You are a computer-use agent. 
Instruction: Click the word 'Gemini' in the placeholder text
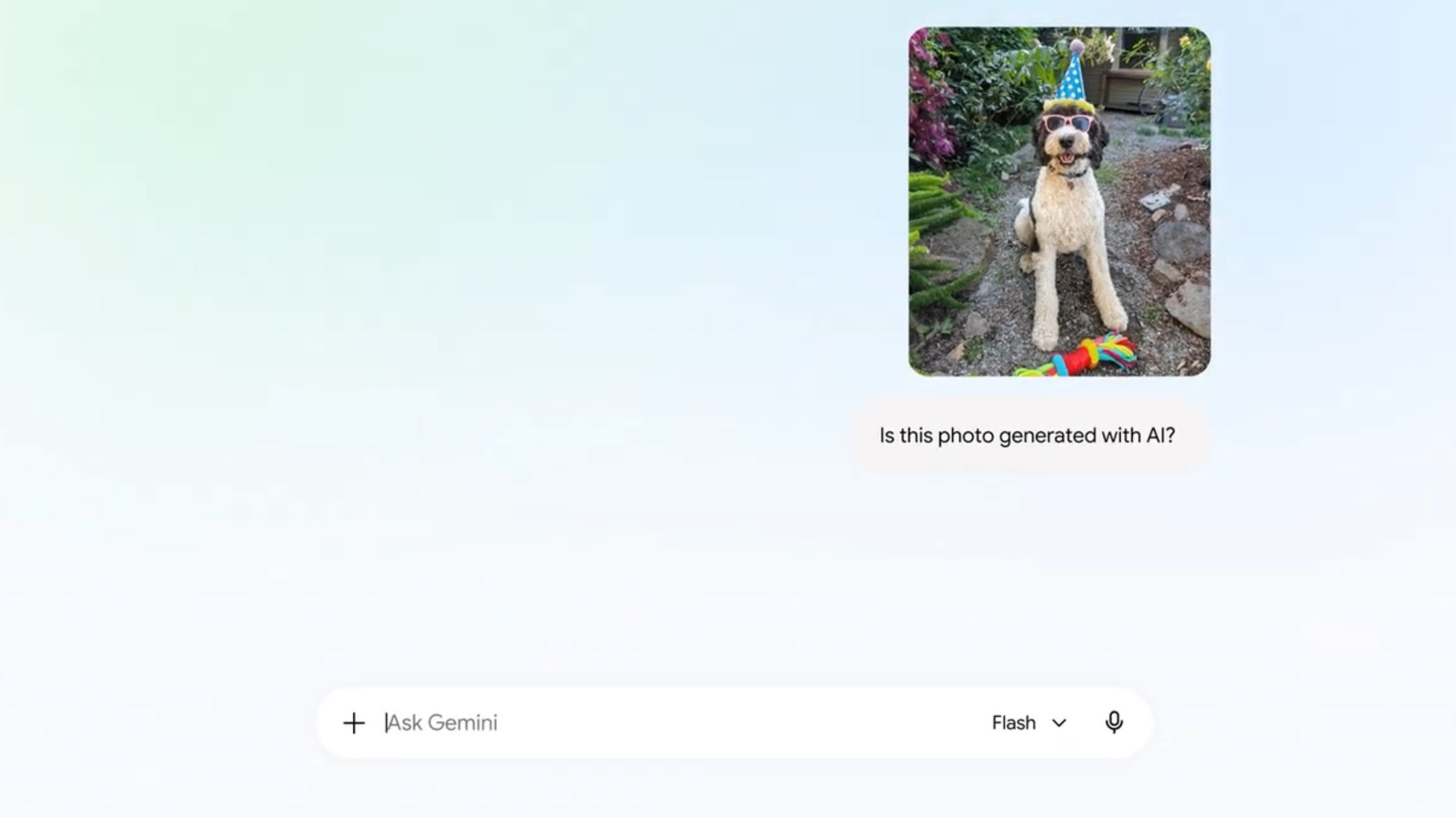462,722
